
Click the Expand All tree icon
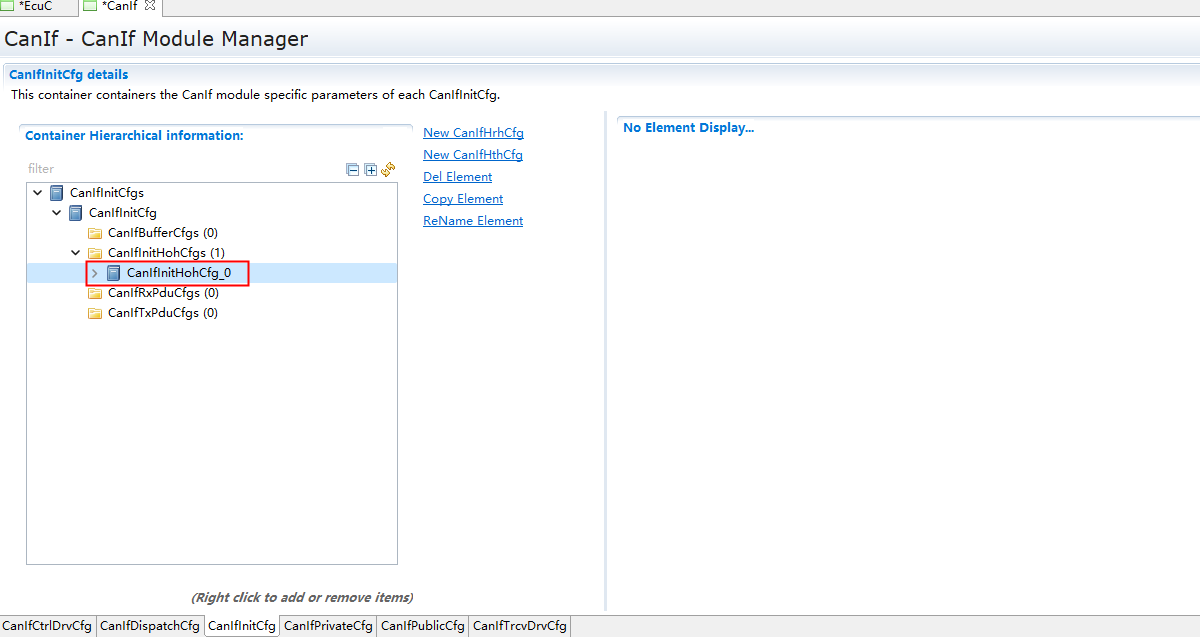click(x=370, y=170)
